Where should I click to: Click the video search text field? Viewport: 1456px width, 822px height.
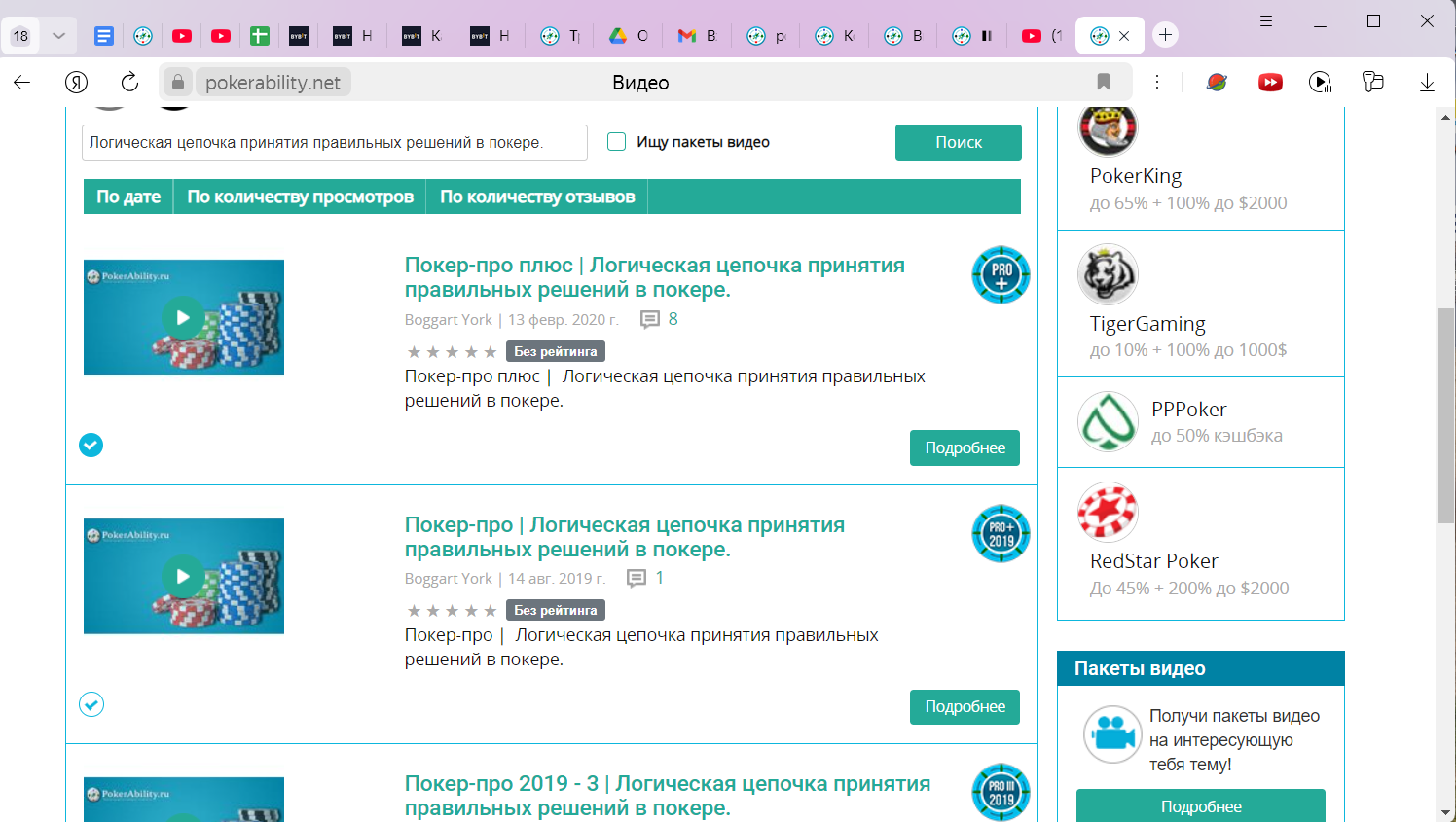335,142
